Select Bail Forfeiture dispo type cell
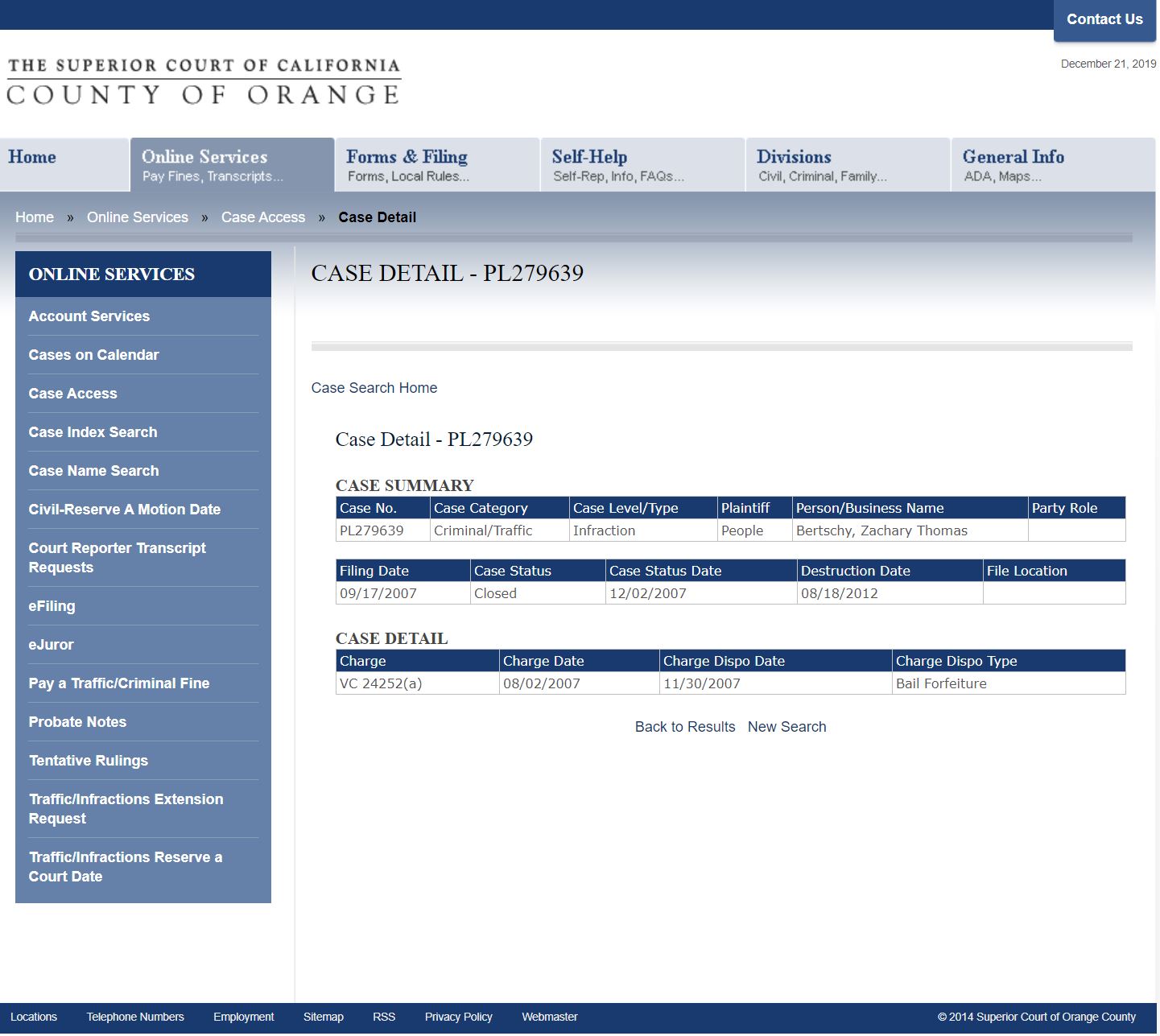 (1009, 683)
